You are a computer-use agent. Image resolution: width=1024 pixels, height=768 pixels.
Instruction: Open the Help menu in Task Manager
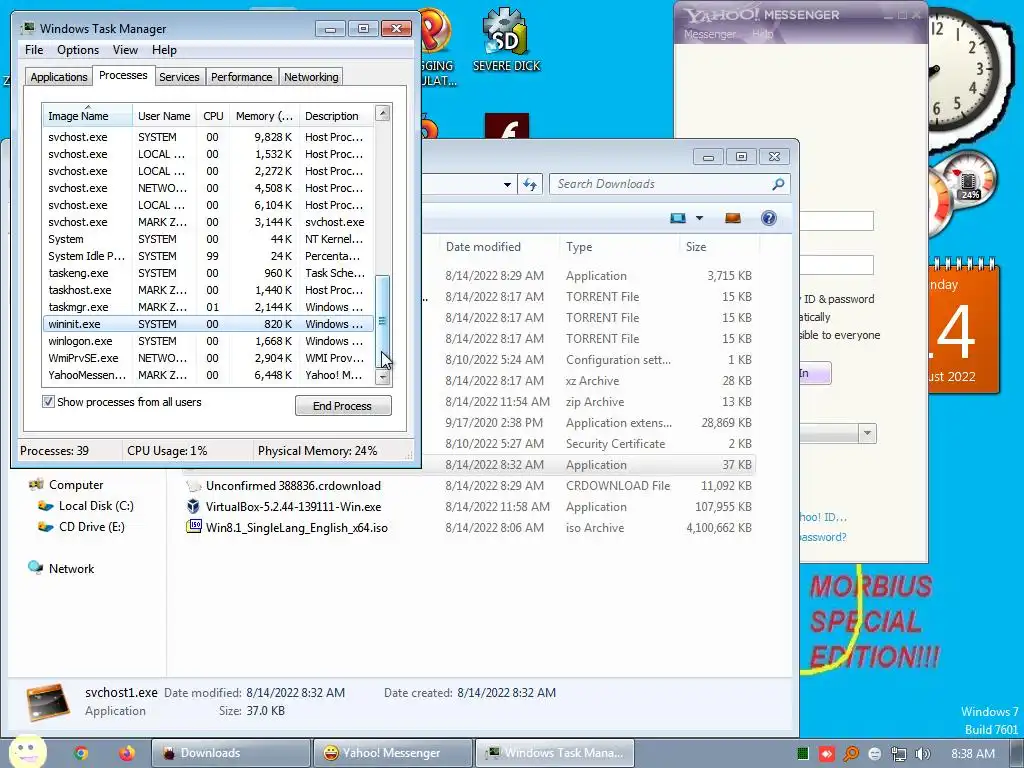pyautogui.click(x=164, y=50)
